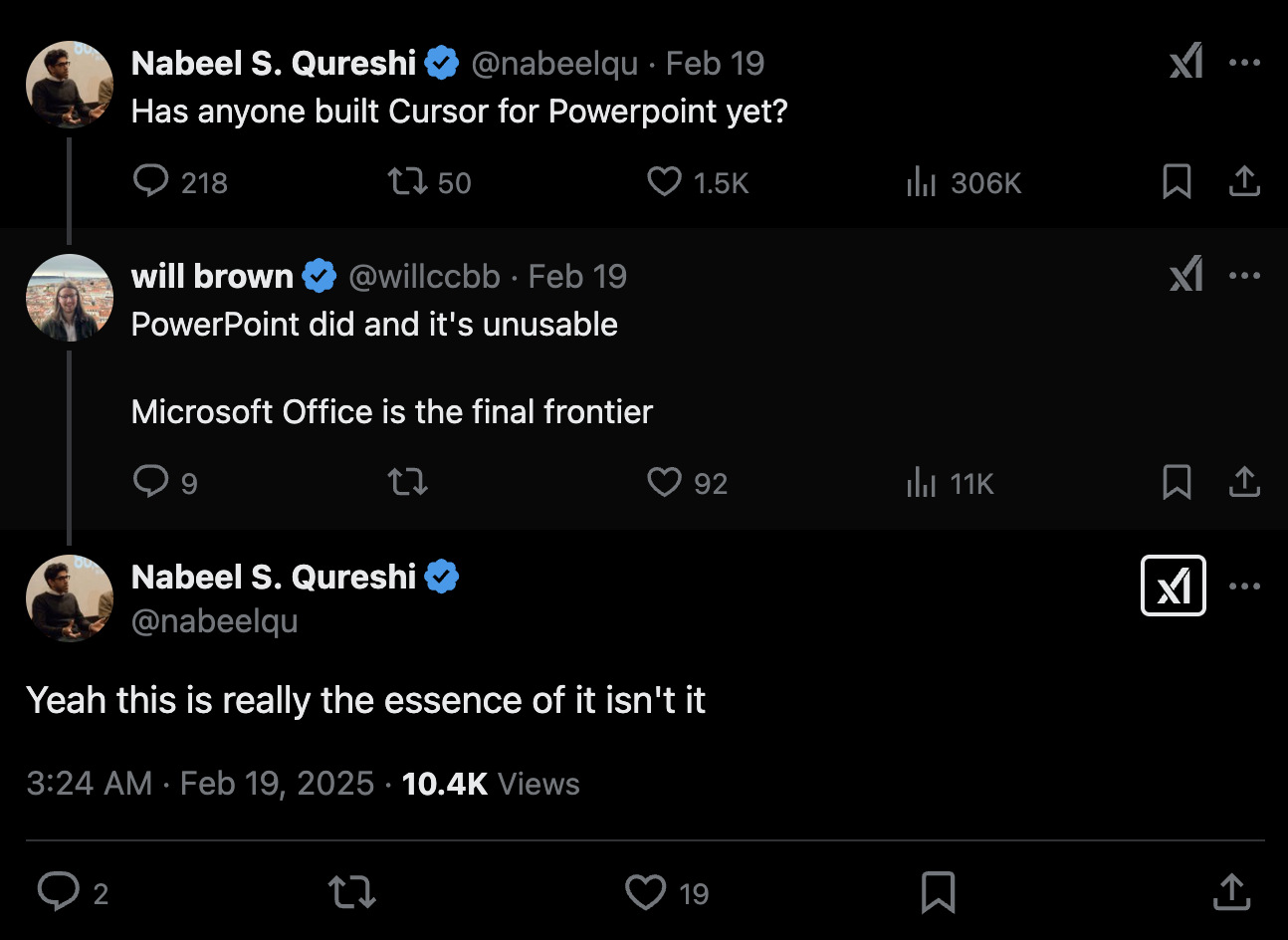
Task: Bookmark the Cursor for Powerpoint tweet
Action: point(1177,181)
